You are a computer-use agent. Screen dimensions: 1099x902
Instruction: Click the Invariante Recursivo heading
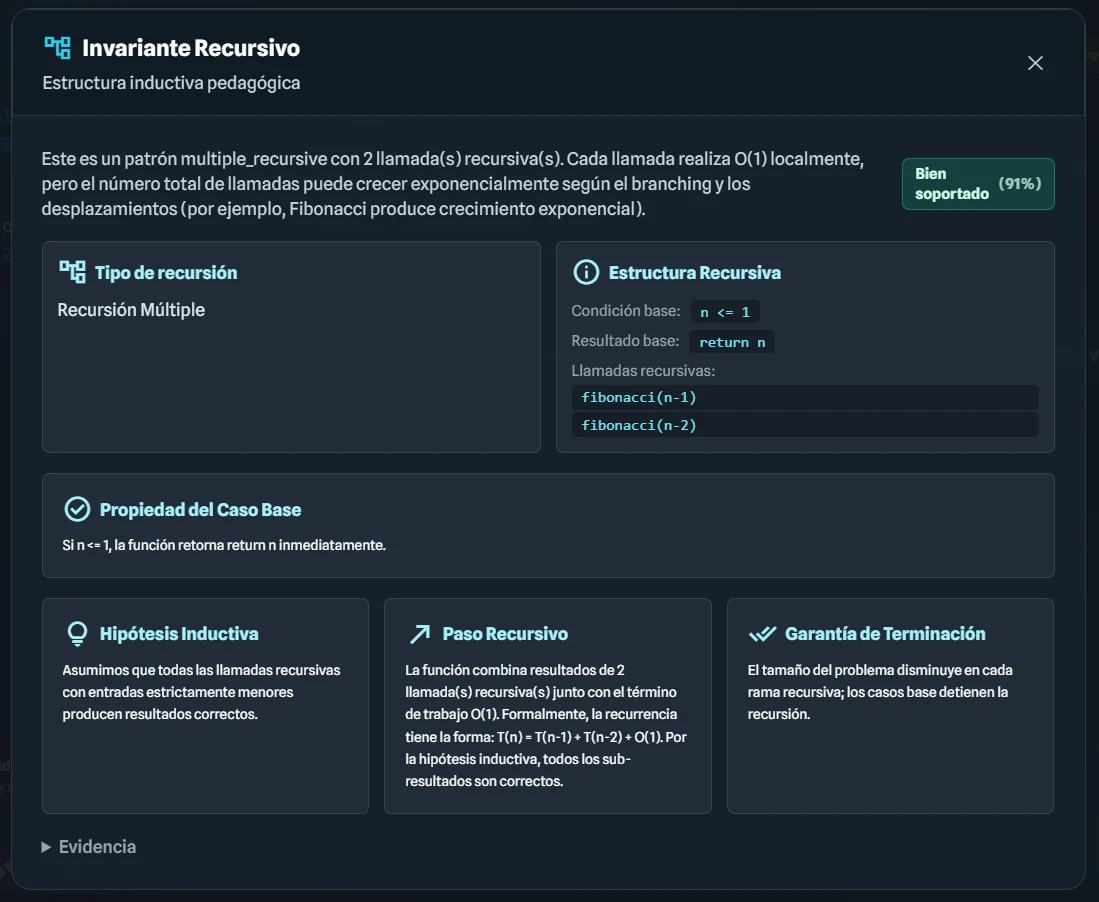coord(191,48)
